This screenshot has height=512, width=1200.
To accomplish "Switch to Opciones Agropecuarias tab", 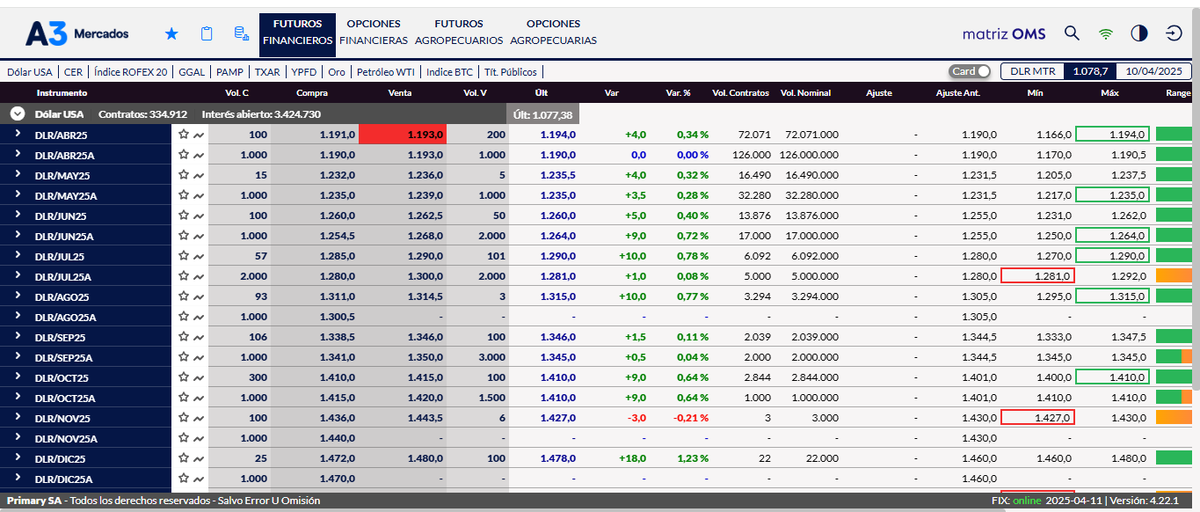I will 553,32.
